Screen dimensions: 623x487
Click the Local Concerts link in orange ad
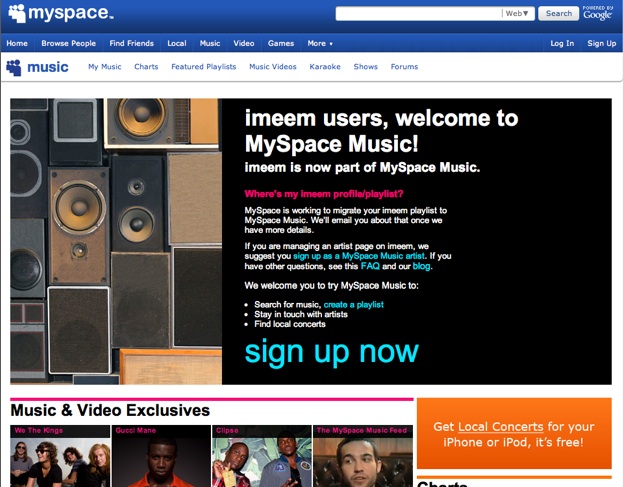tap(501, 427)
